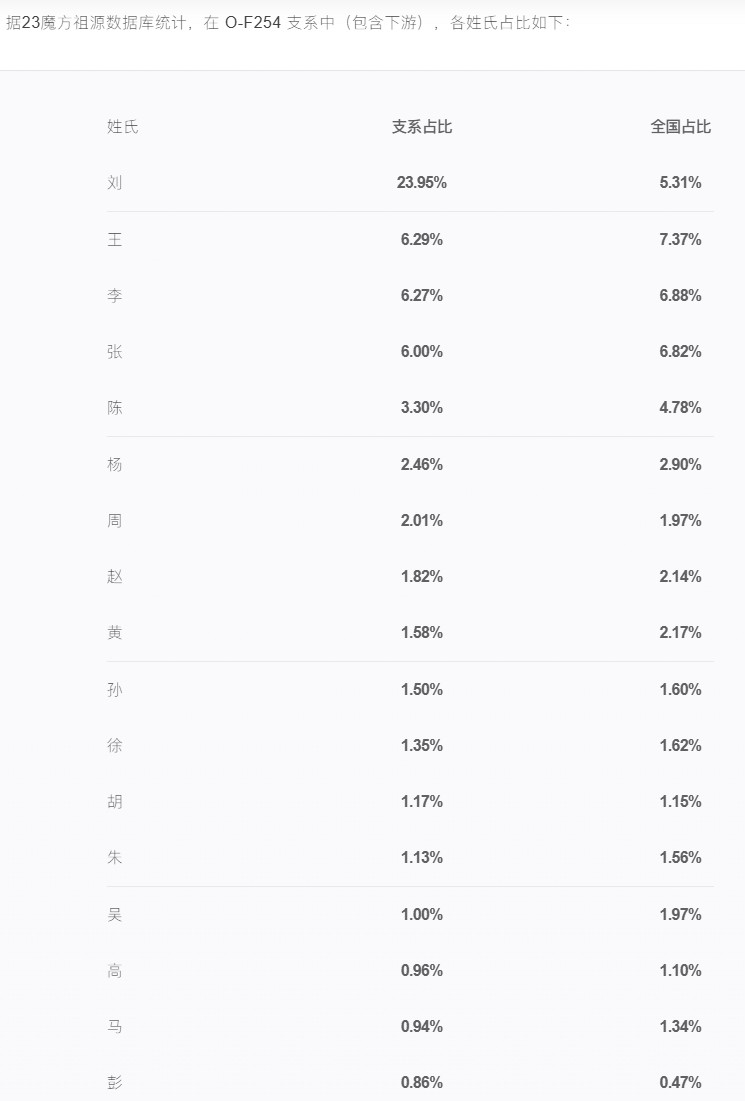Select the surname 刘 in the table
745x1101 pixels.
tap(114, 183)
